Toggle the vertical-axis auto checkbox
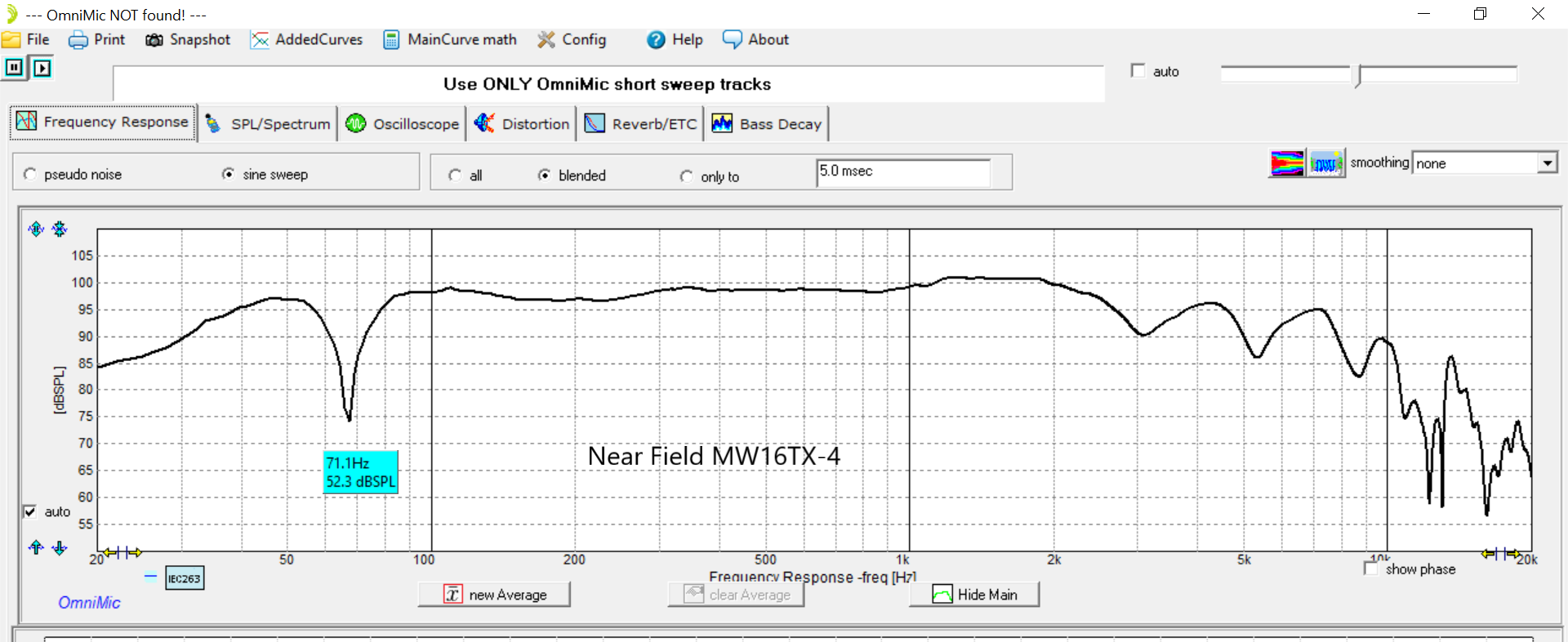Screen dimensions: 1568x642 point(30,511)
